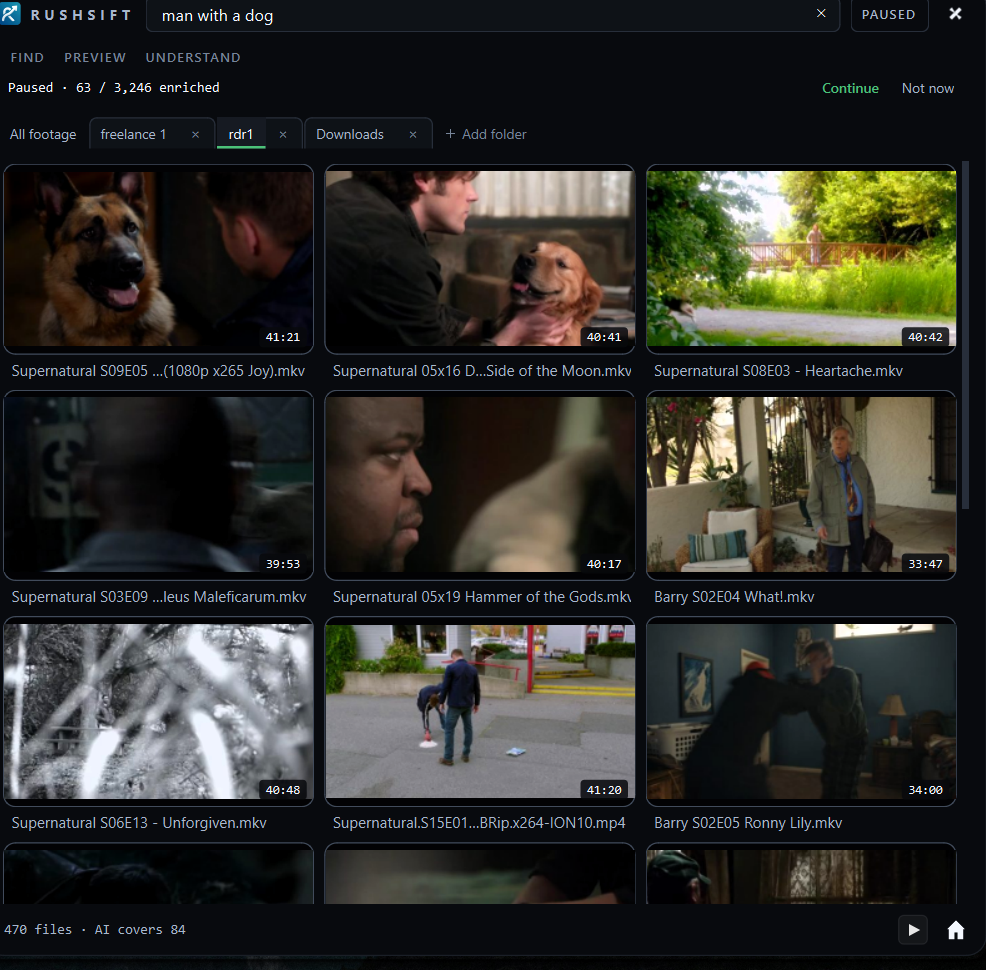
Task: Remove the freelance 1 folder tab
Action: (196, 135)
